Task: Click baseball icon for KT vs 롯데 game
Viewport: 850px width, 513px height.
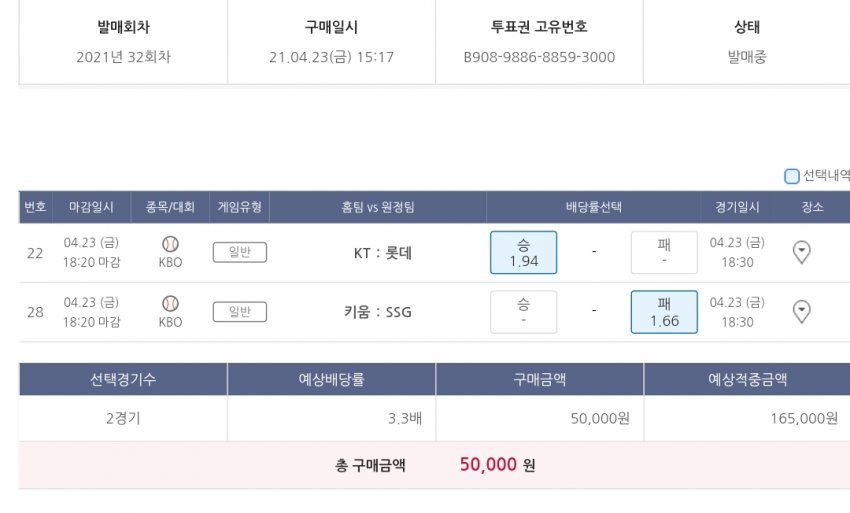Action: click(170, 243)
